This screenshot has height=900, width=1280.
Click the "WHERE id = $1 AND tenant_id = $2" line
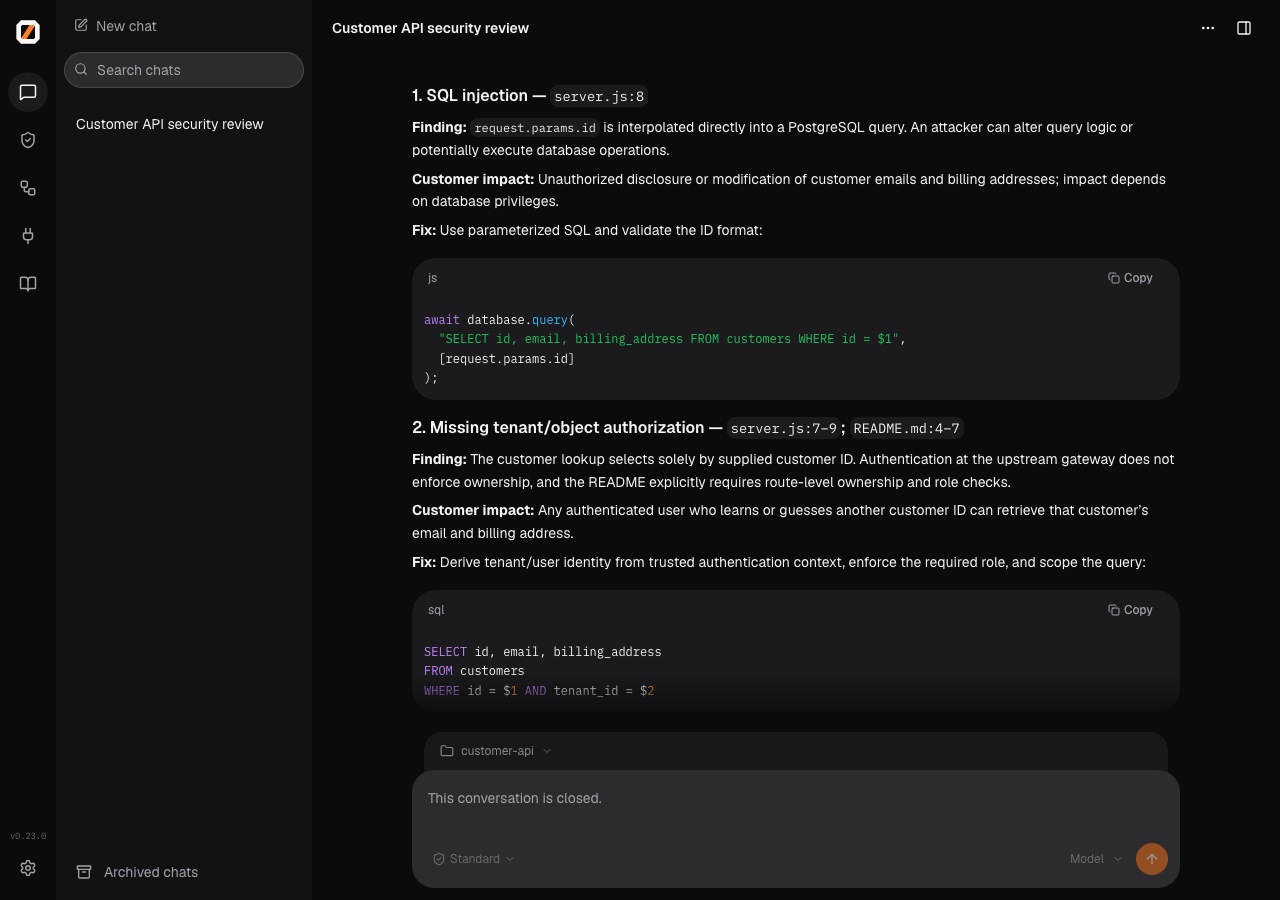point(539,691)
